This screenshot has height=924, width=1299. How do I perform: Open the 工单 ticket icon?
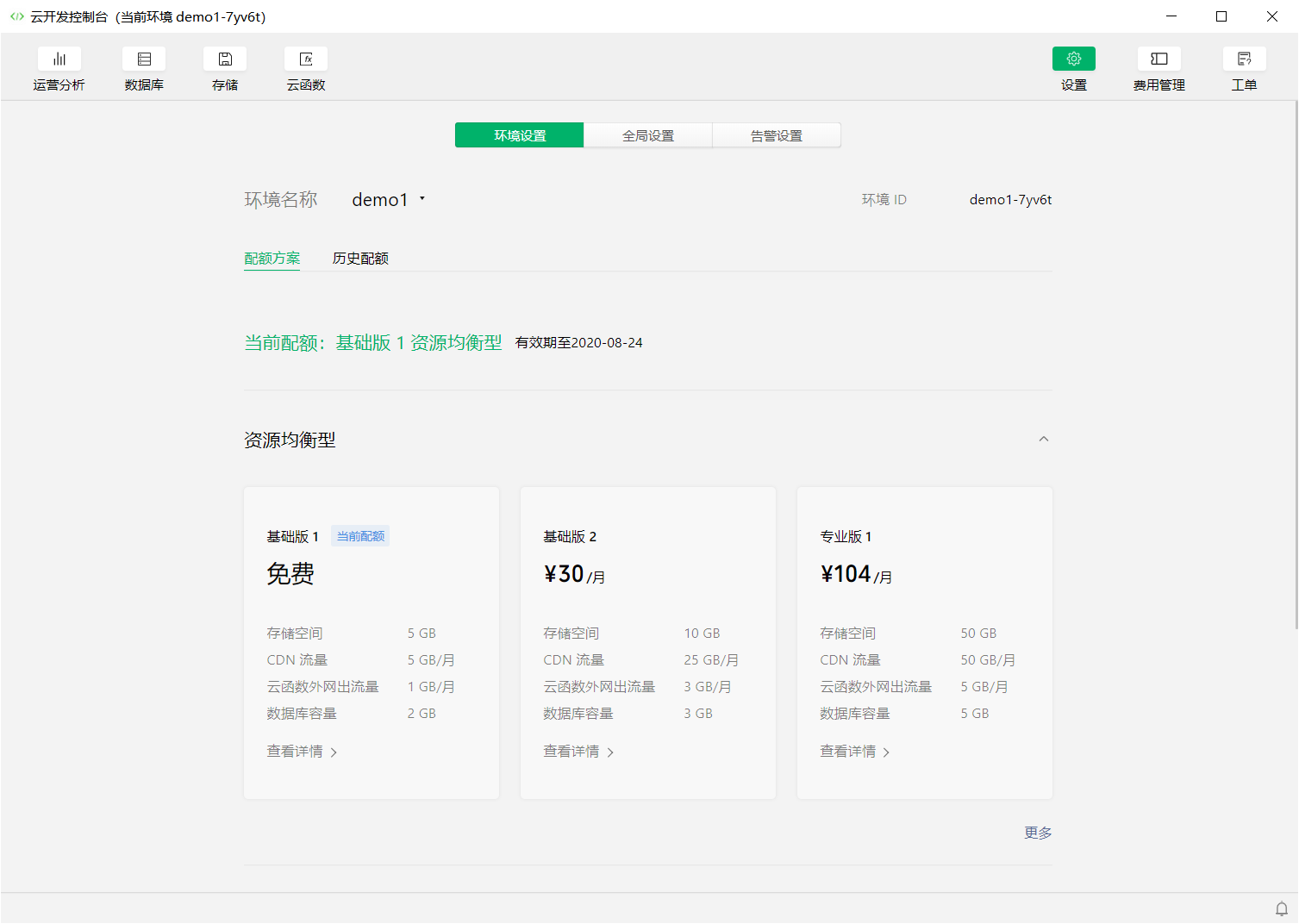(1245, 59)
